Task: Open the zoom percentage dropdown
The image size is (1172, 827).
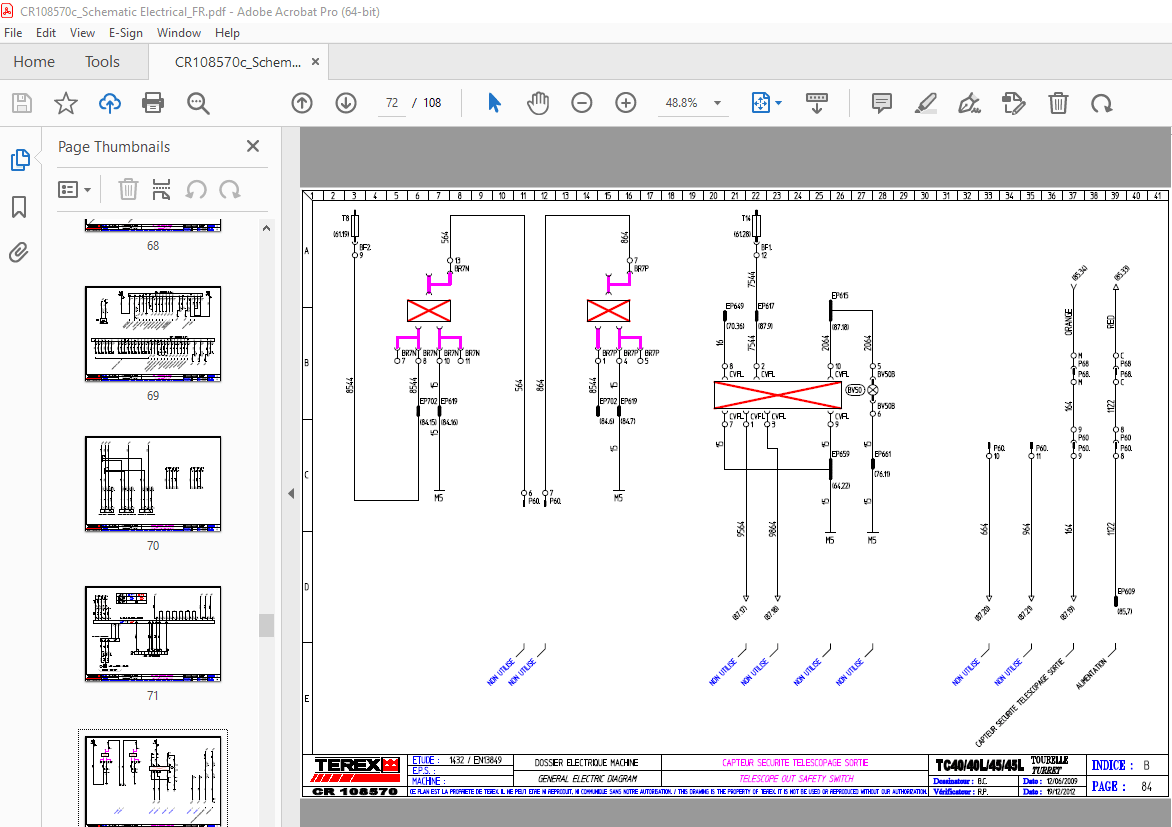Action: click(716, 102)
